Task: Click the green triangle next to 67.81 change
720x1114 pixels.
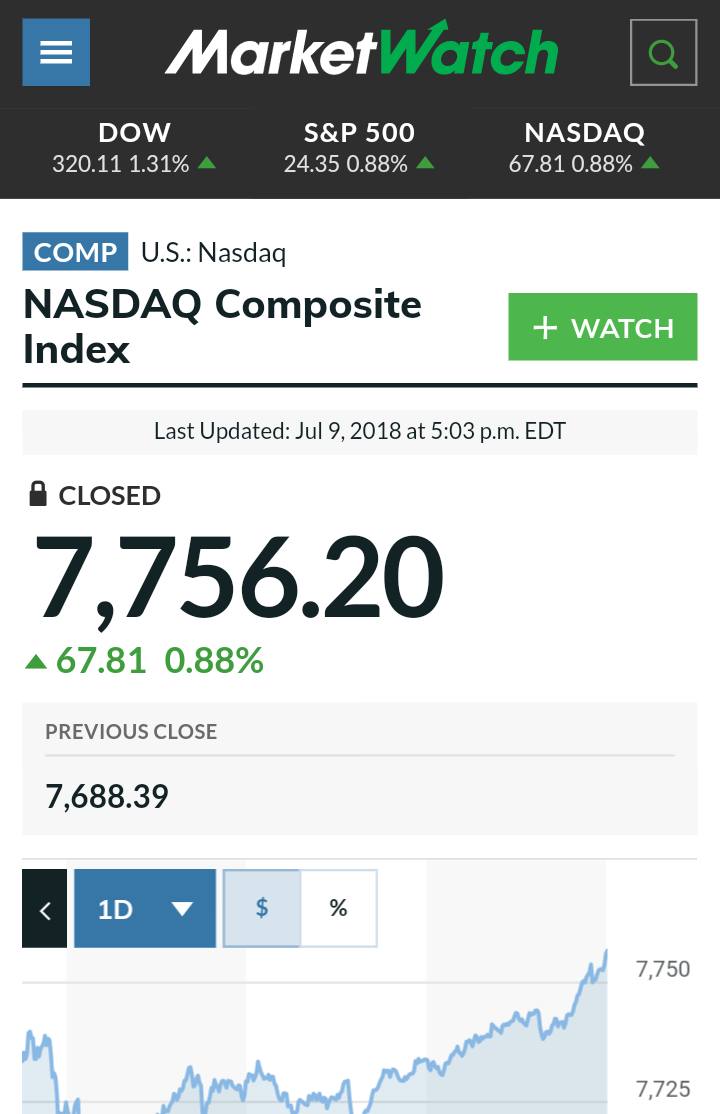Action: coord(36,660)
